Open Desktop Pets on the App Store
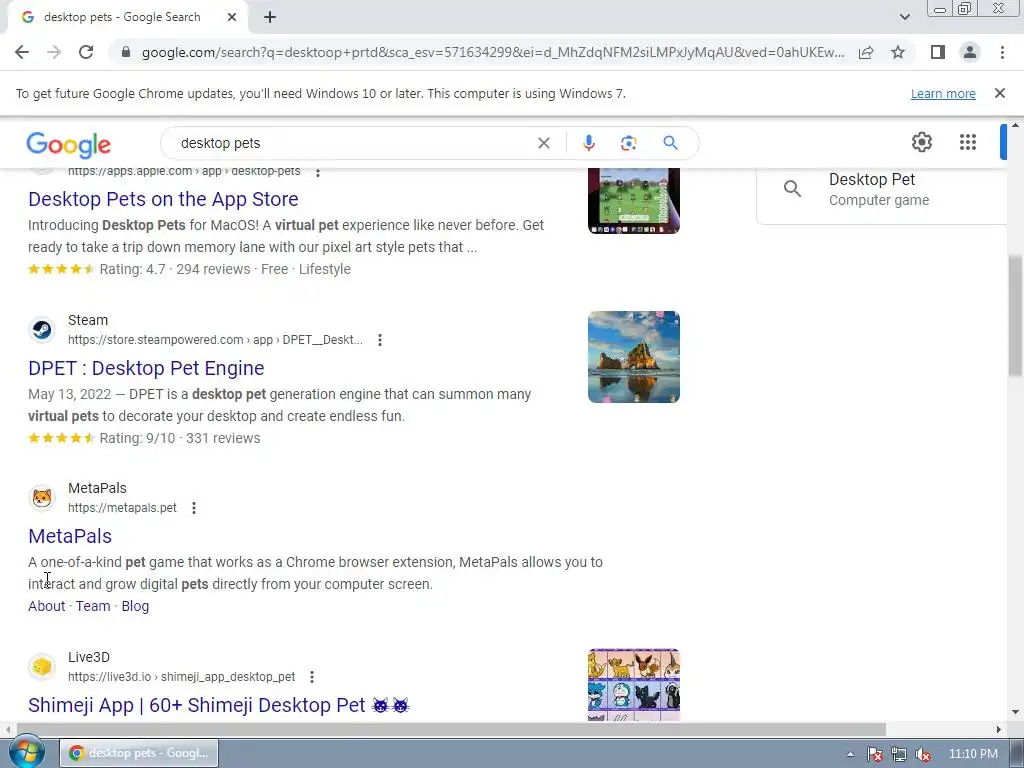Viewport: 1024px width, 768px height. [163, 199]
